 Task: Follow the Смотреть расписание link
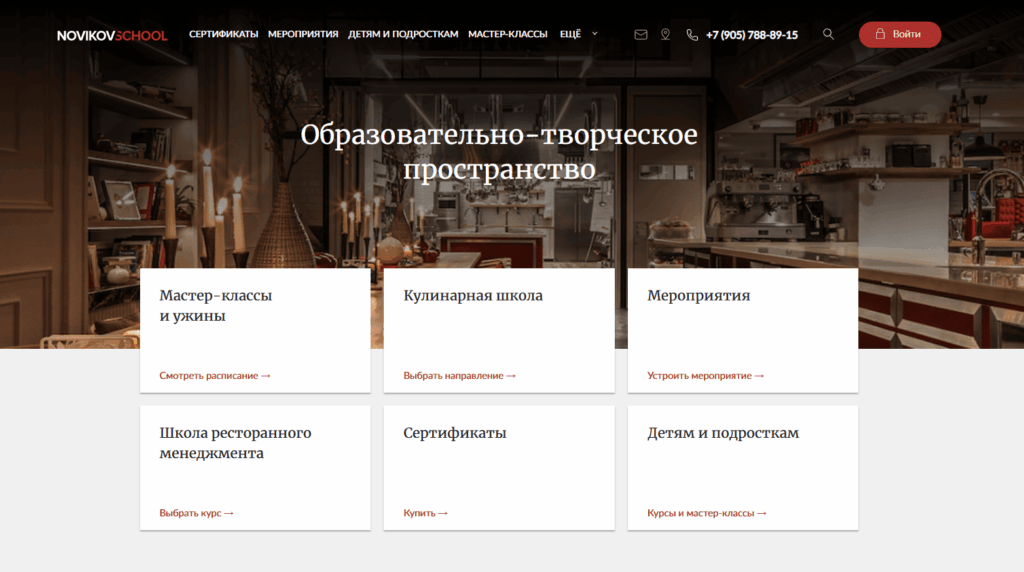pos(215,376)
